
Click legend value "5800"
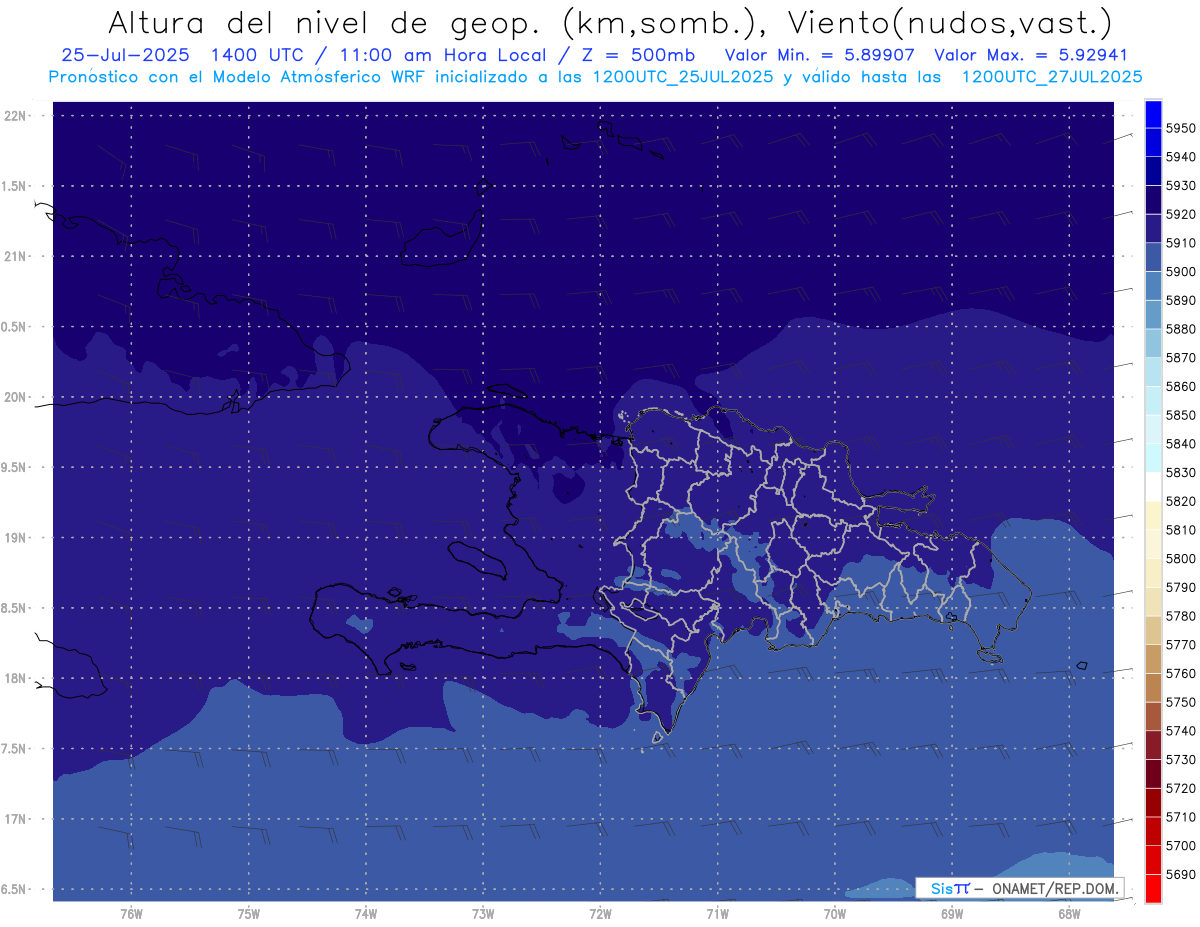[x=1180, y=559]
